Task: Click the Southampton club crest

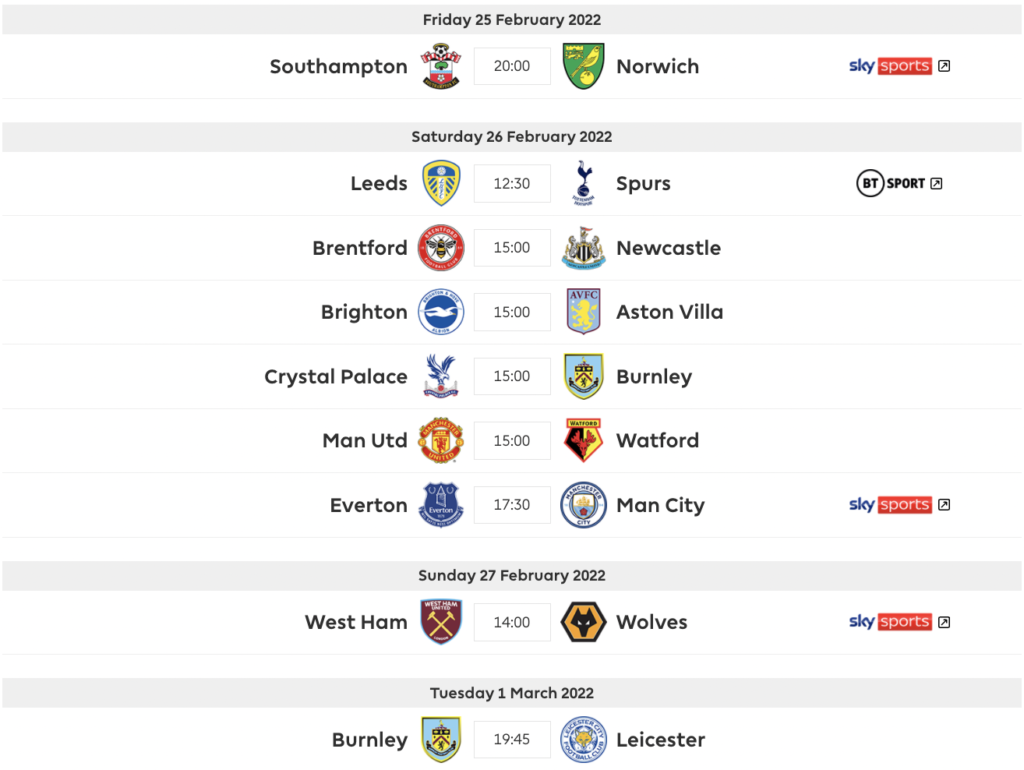Action: [441, 66]
